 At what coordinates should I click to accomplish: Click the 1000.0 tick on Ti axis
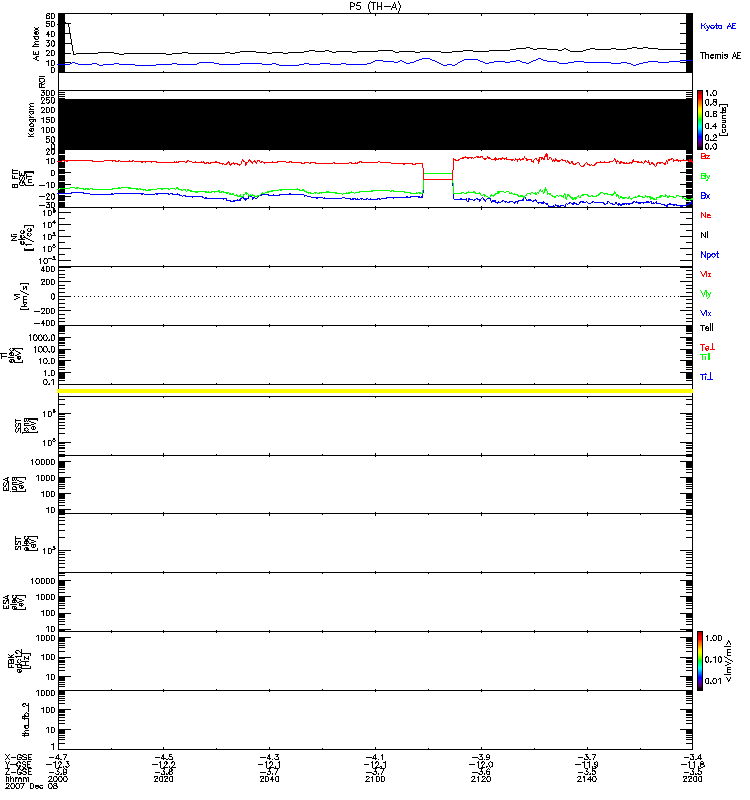(x=42, y=338)
